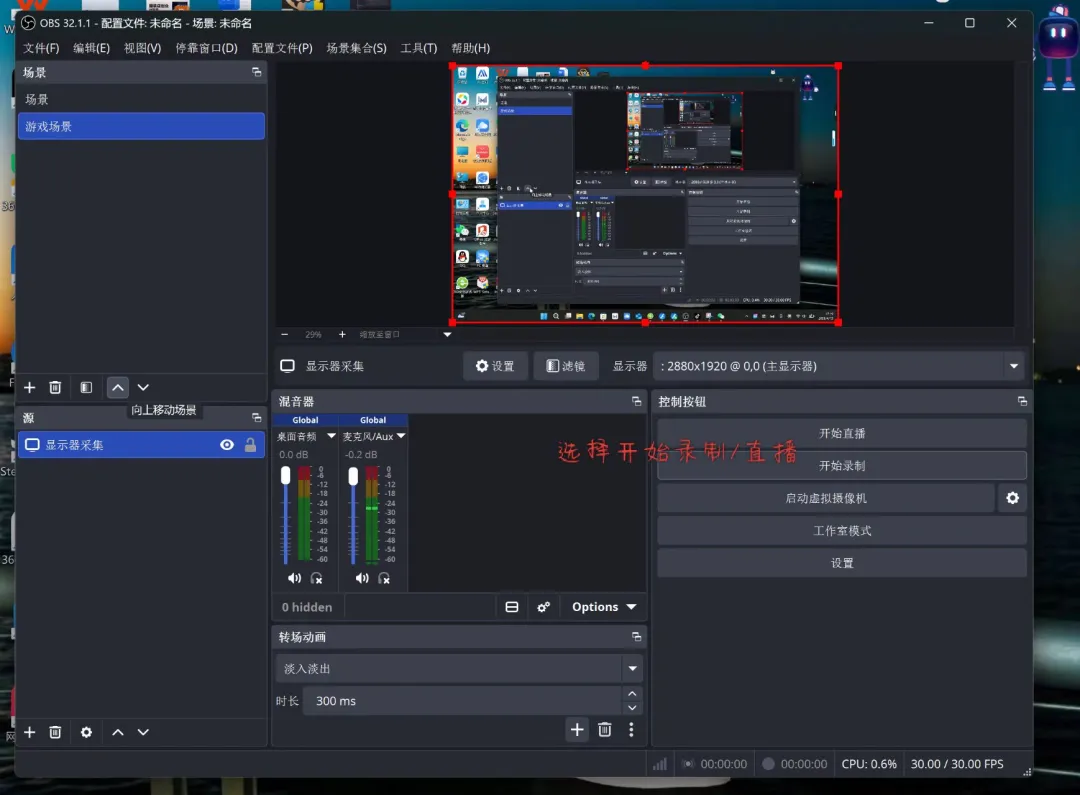This screenshot has width=1080, height=795.
Task: Click the 0 hidden mixer label
Action: pyautogui.click(x=307, y=607)
